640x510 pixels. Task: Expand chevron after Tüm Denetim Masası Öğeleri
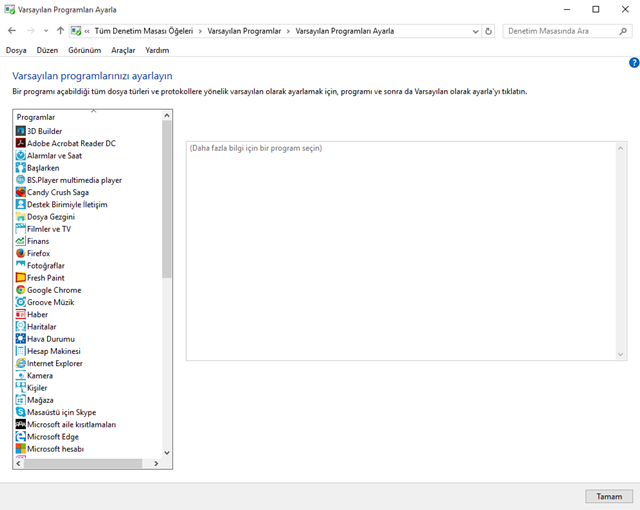[x=200, y=31]
